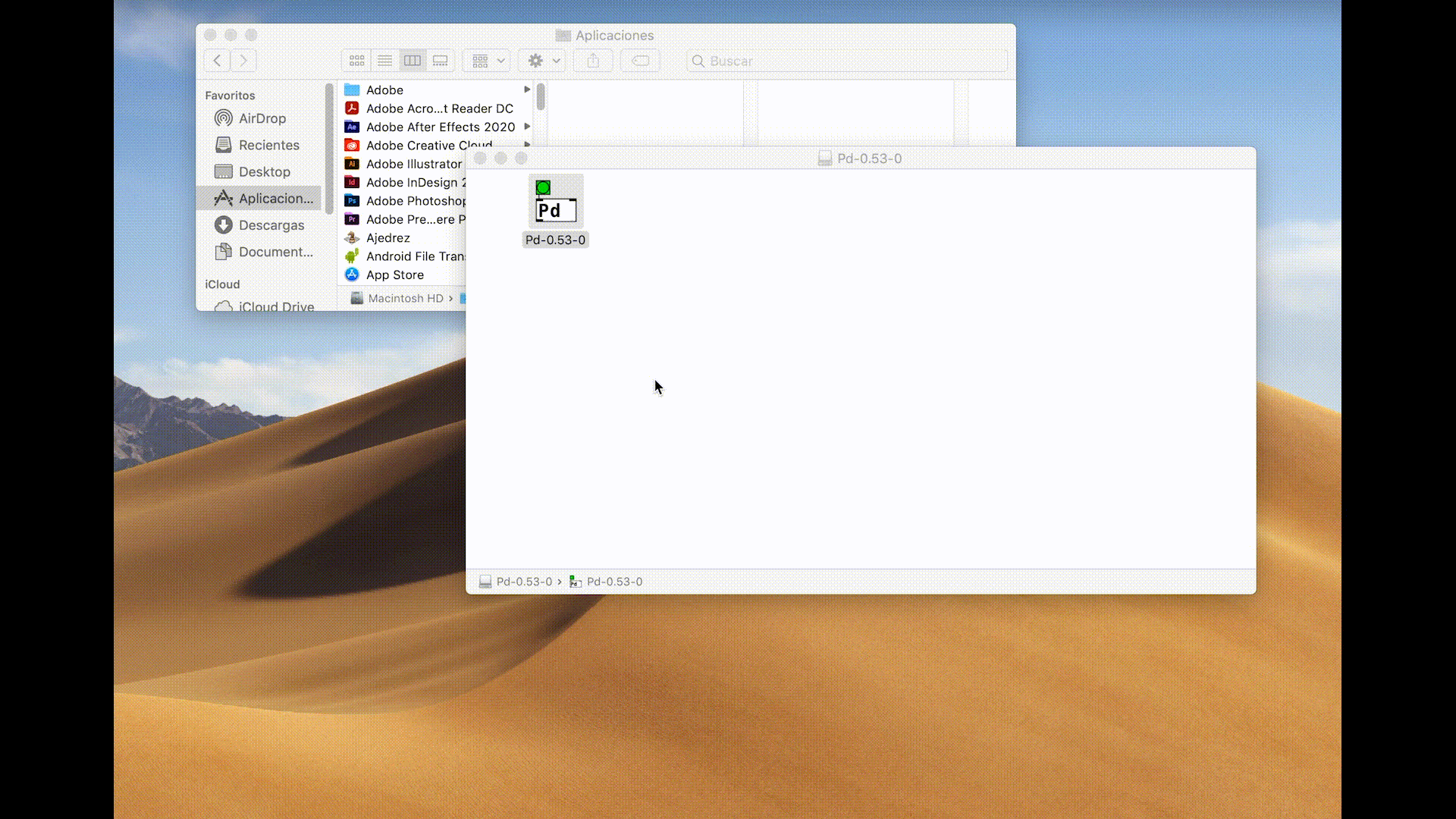Image resolution: width=1456 pixels, height=819 pixels.
Task: Click the sidebar scrollbar in Aplicaciones window
Action: click(329, 148)
